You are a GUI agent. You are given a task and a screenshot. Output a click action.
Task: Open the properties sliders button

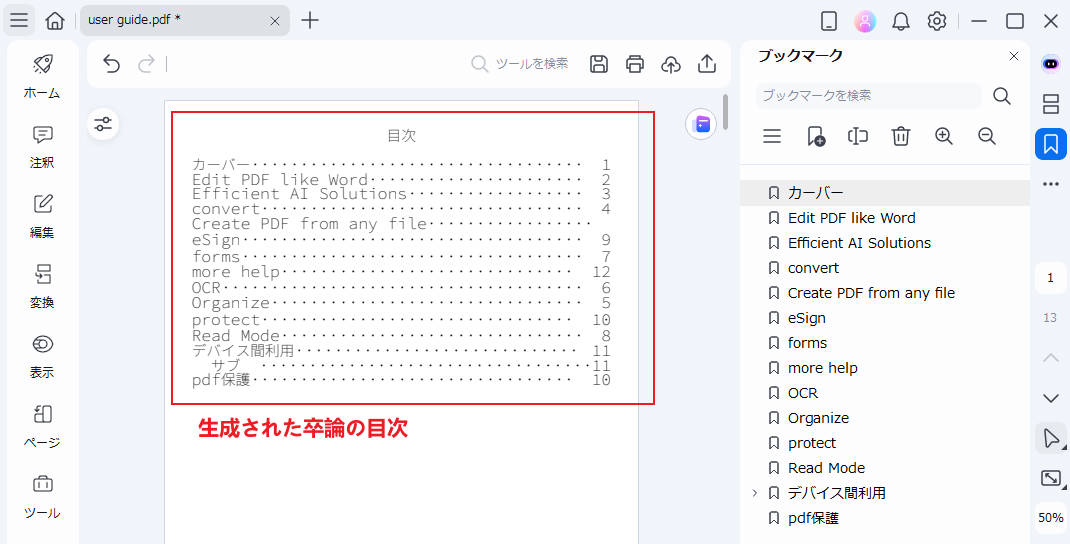(103, 124)
